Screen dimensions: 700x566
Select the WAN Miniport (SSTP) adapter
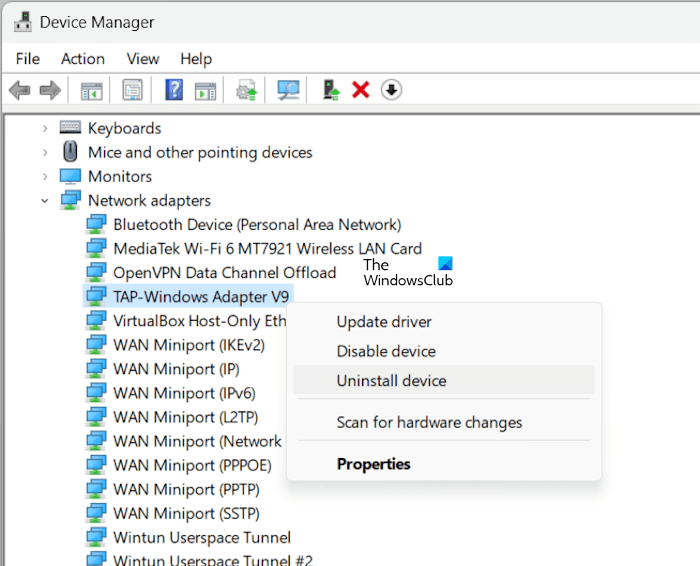click(186, 514)
